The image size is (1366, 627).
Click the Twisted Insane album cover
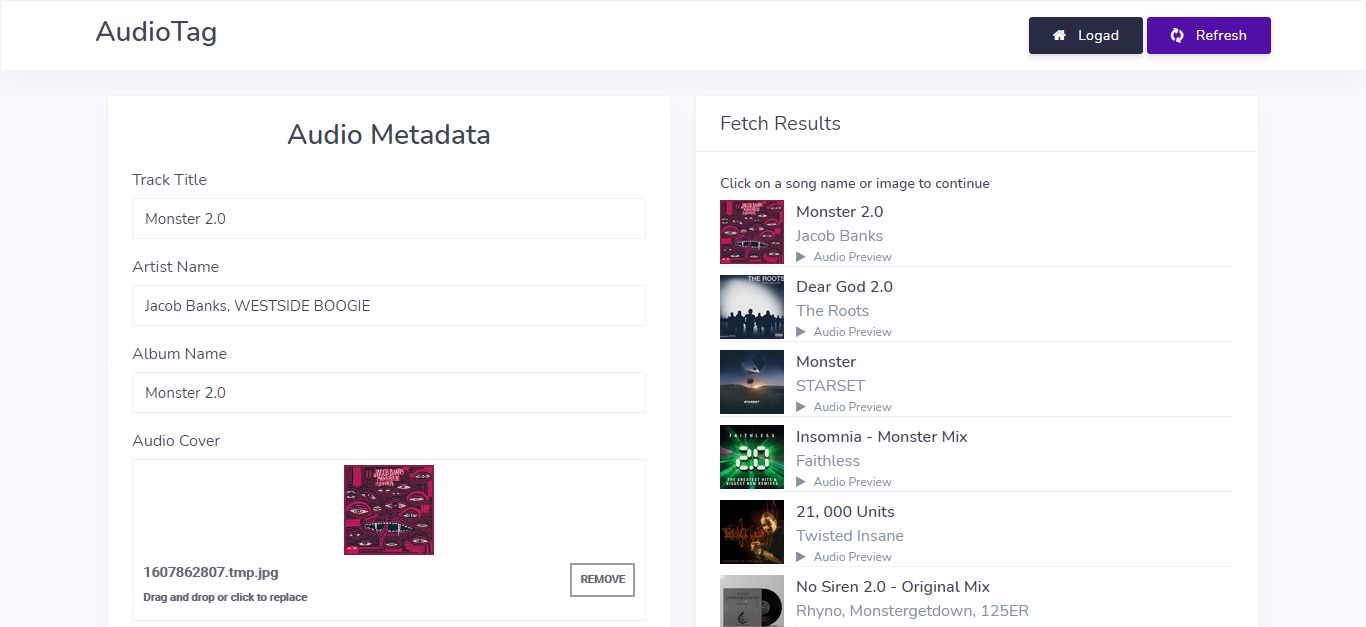coord(752,532)
